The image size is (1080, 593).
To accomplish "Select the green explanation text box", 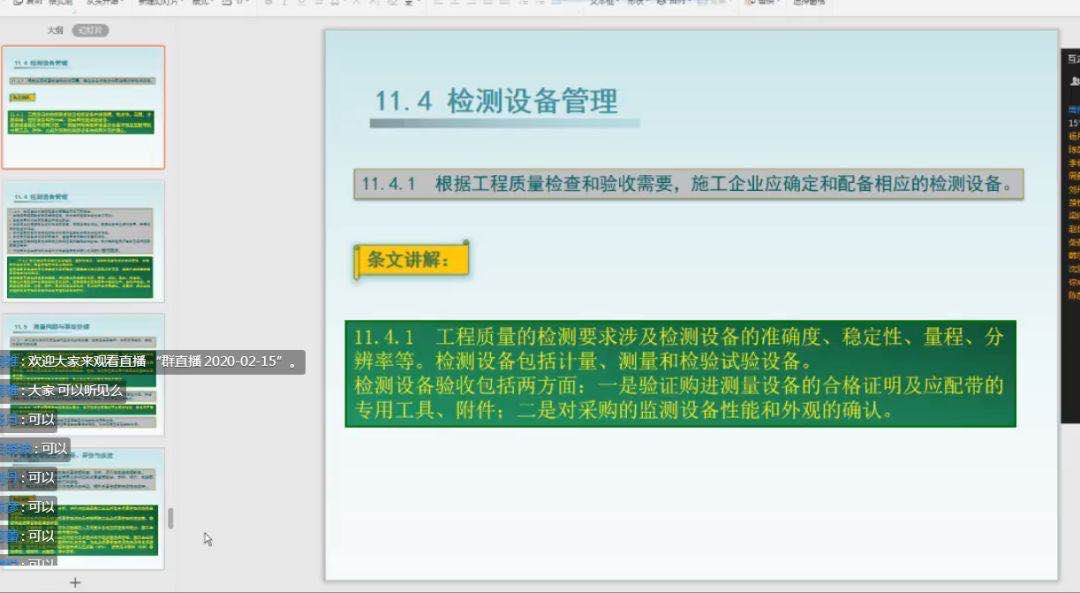I will click(680, 373).
